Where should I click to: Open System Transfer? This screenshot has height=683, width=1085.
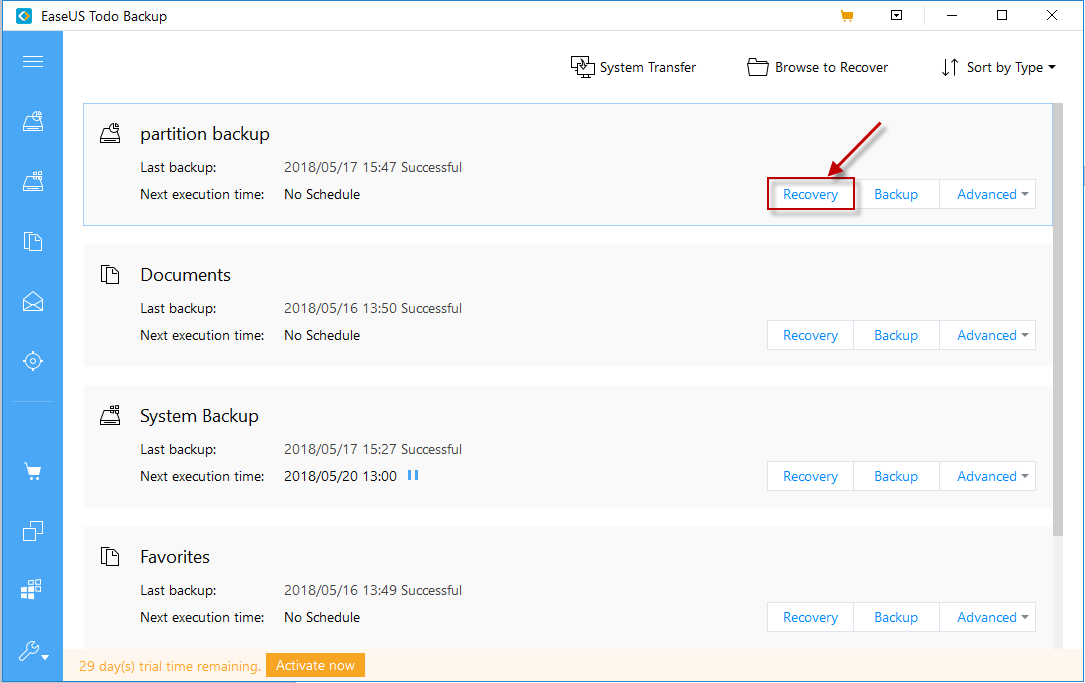[633, 67]
